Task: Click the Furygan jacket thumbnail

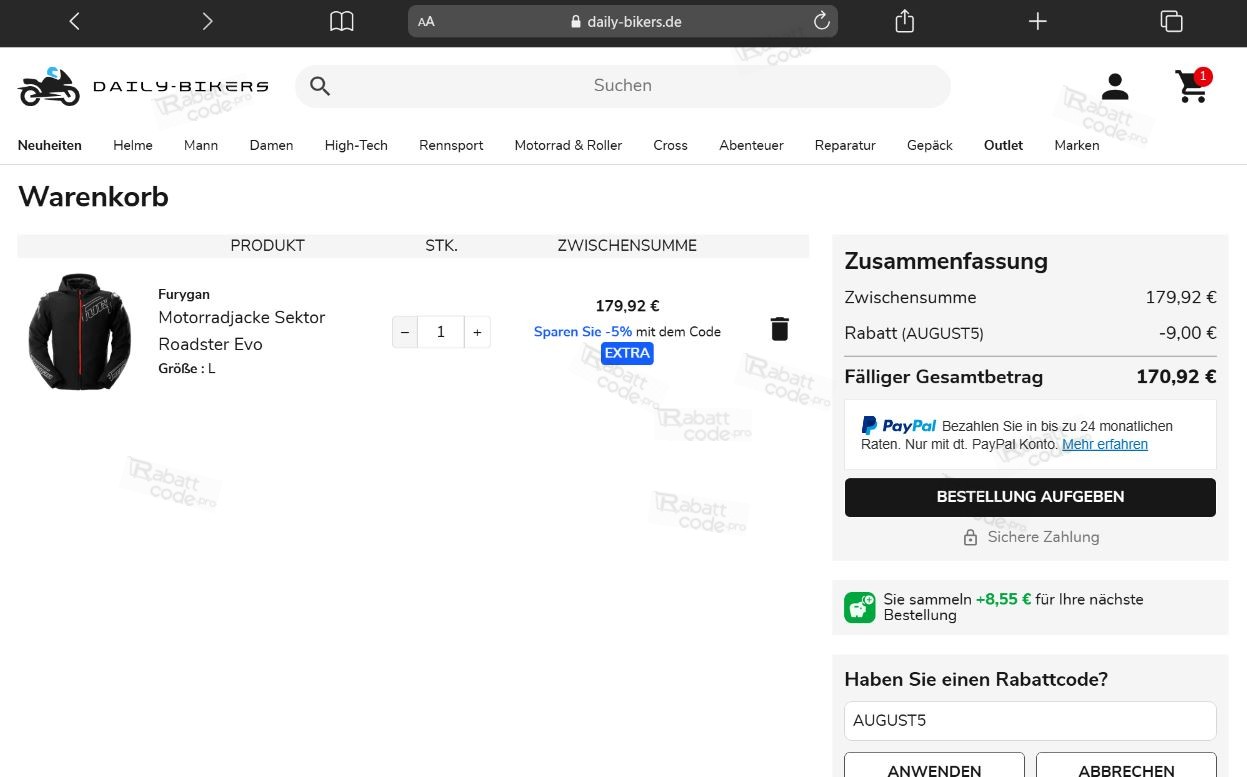Action: (x=80, y=332)
